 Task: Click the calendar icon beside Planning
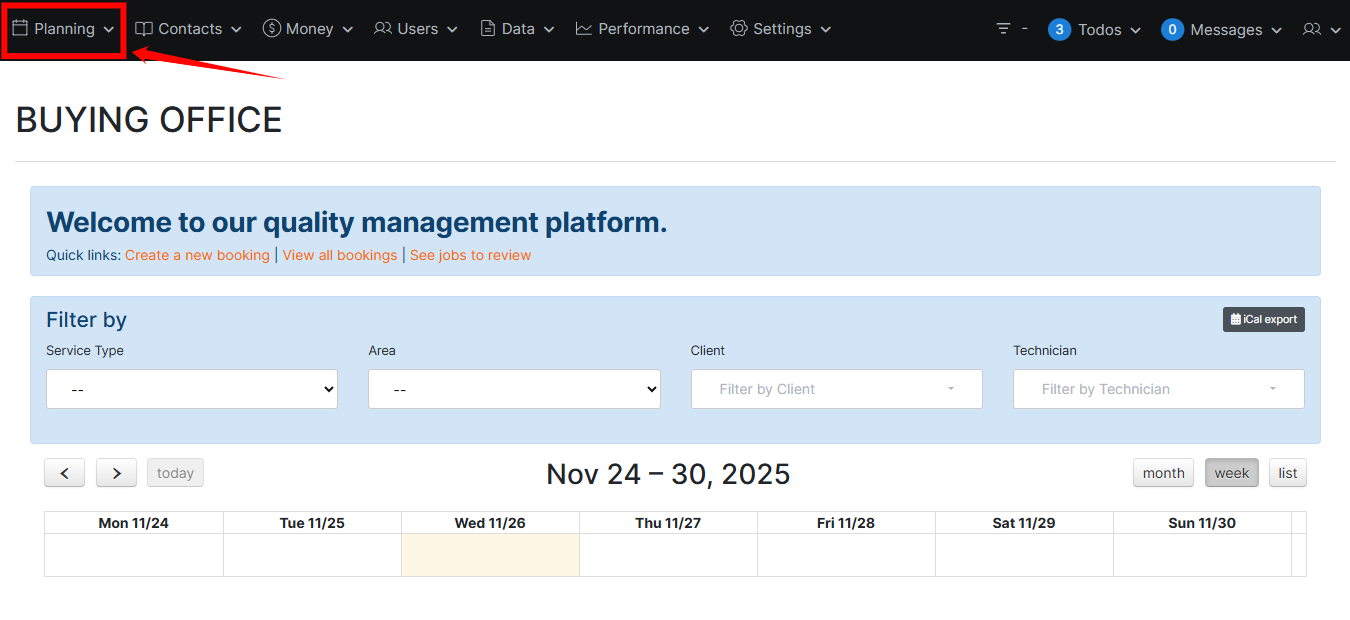(20, 29)
